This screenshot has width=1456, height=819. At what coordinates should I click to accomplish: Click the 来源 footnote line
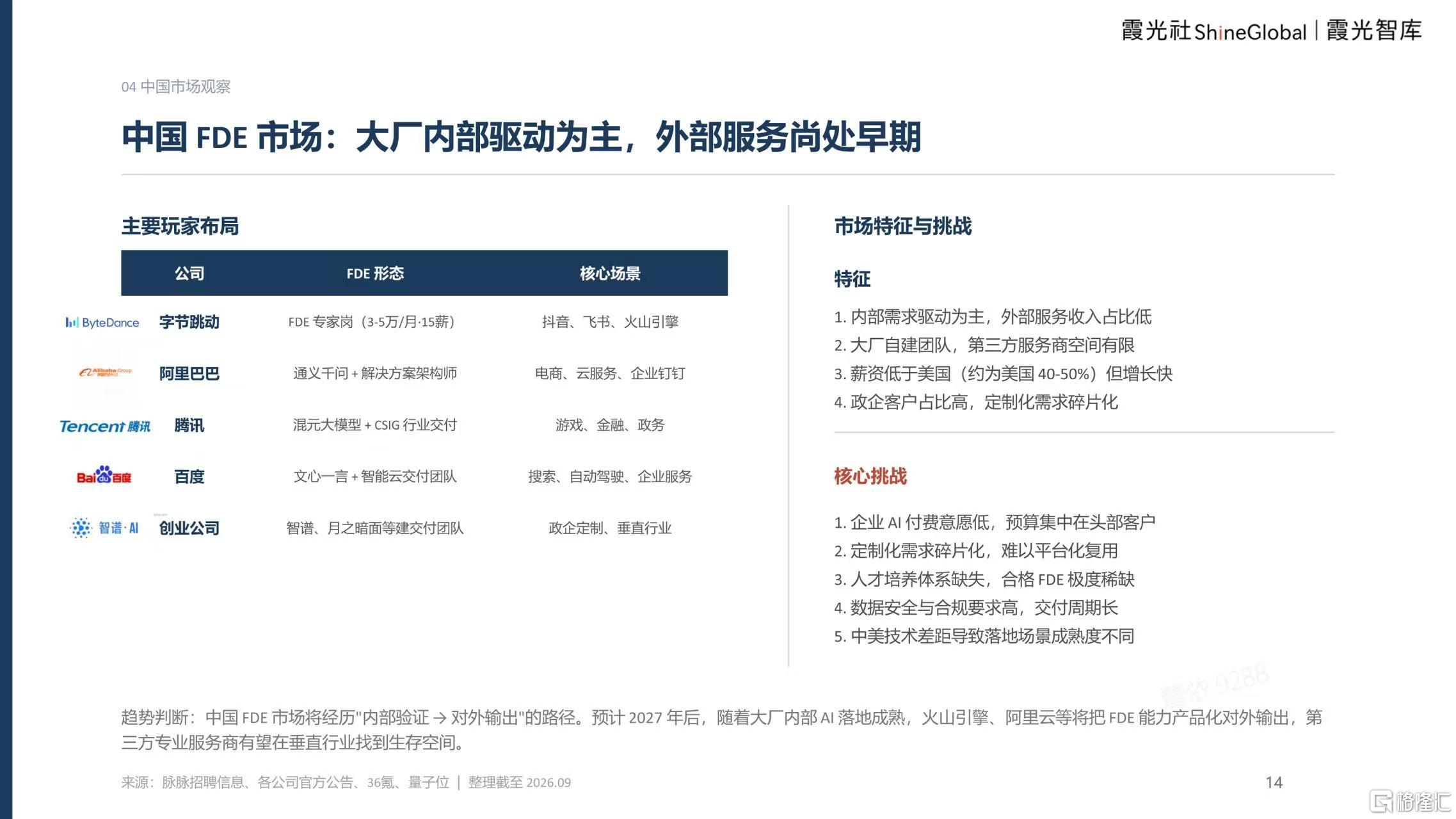point(346,783)
